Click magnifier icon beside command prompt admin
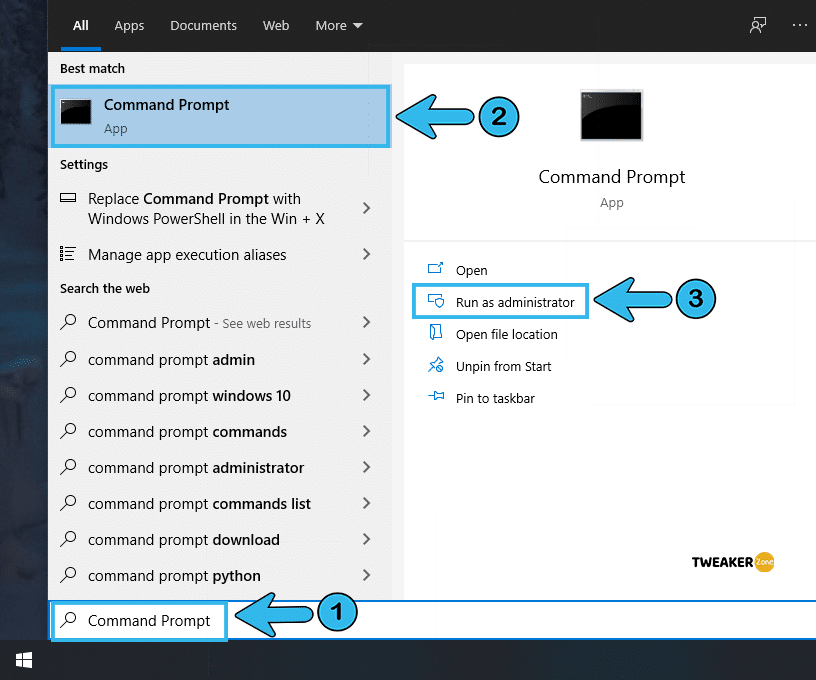 pos(68,358)
